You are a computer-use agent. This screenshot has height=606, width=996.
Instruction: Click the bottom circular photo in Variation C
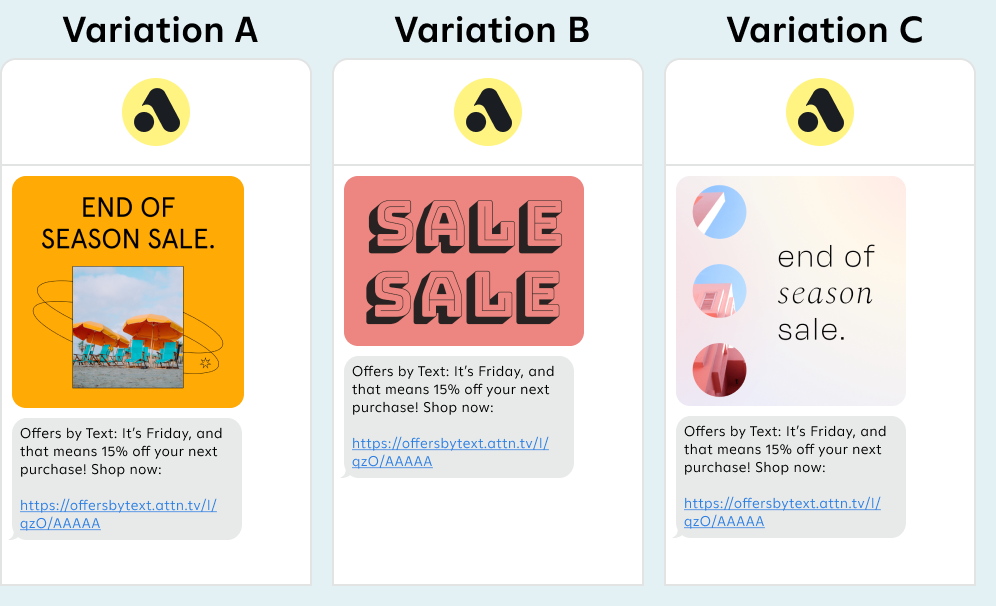tap(720, 370)
